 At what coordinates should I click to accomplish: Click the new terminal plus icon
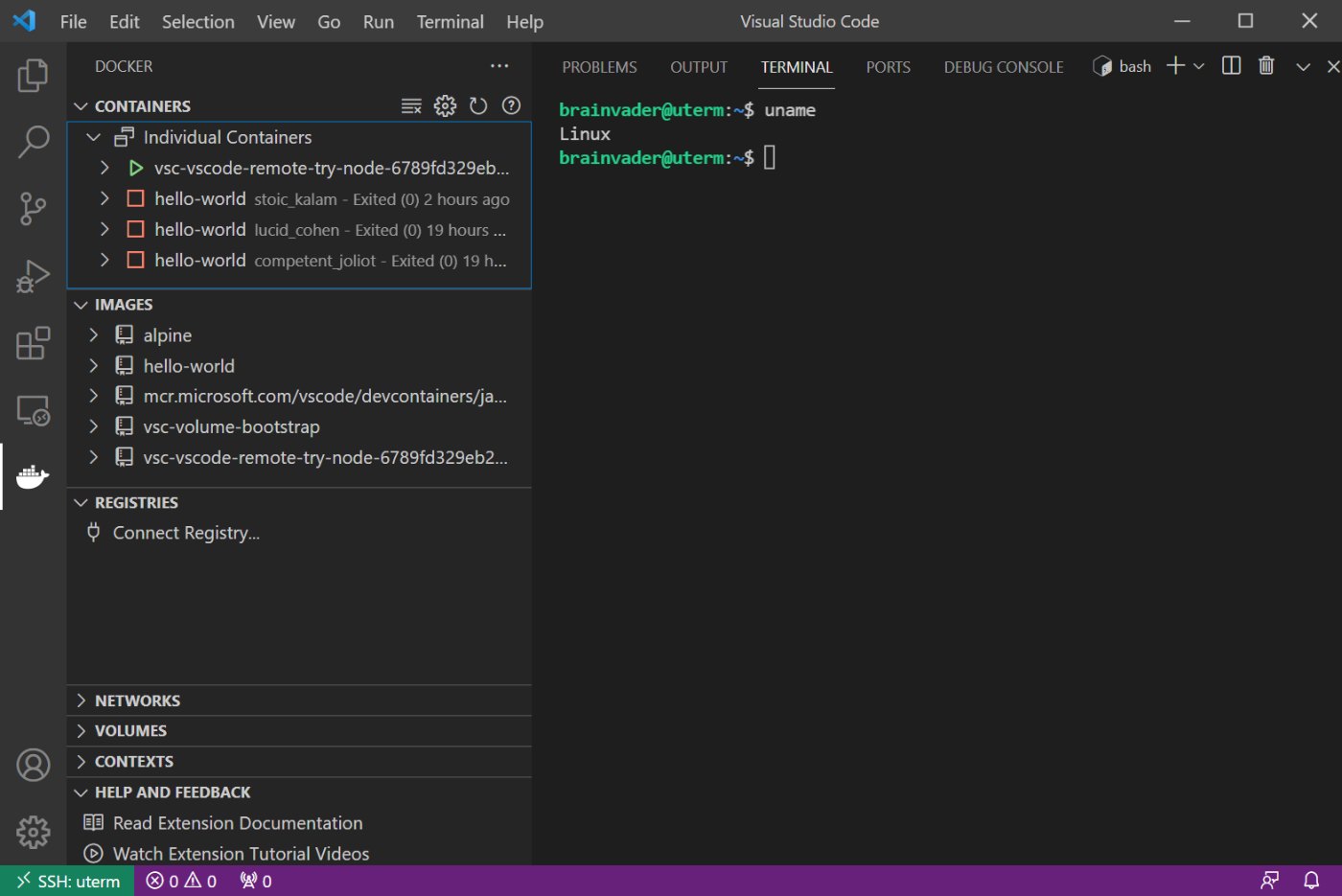(1175, 65)
